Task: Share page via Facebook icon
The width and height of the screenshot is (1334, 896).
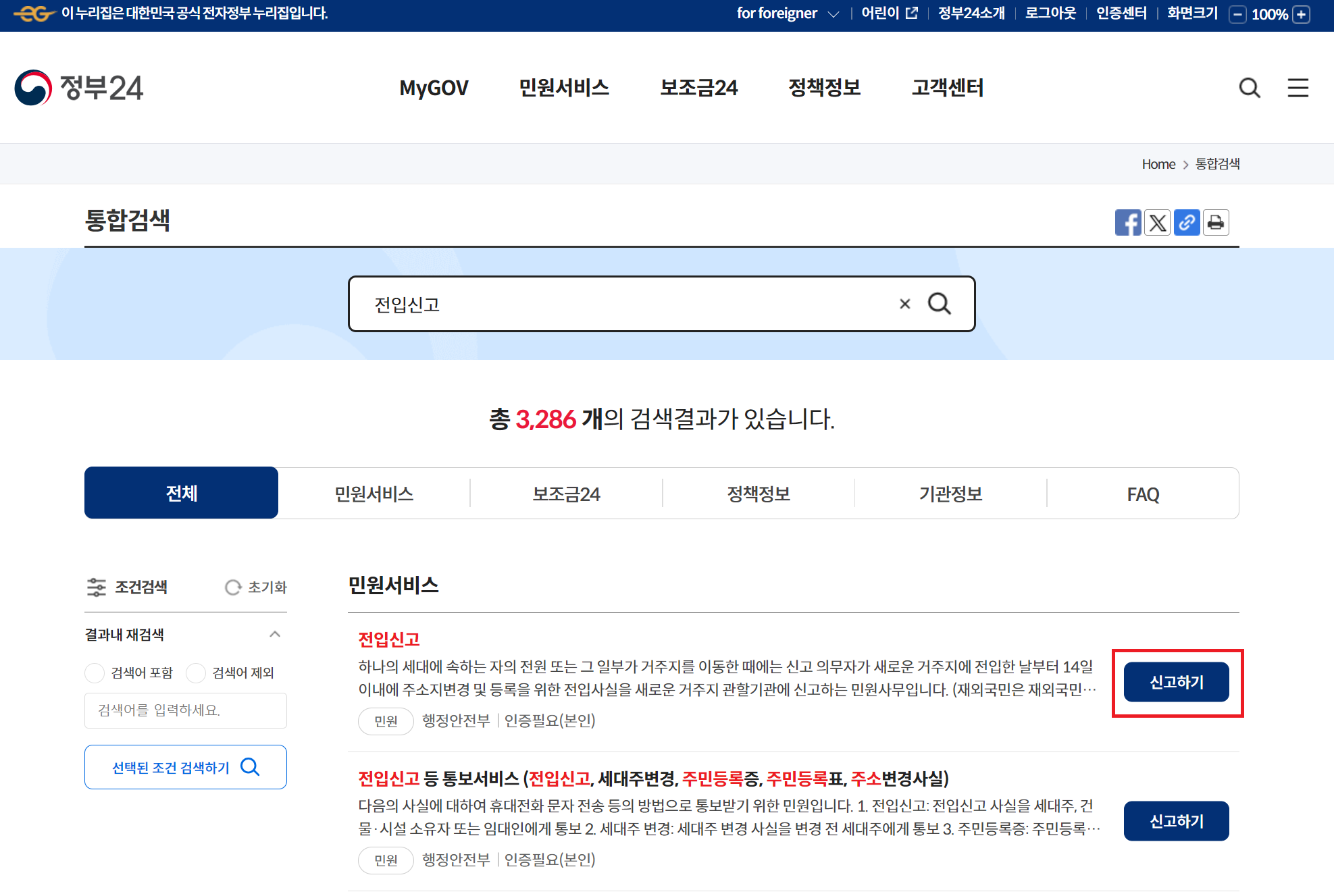Action: coord(1127,223)
